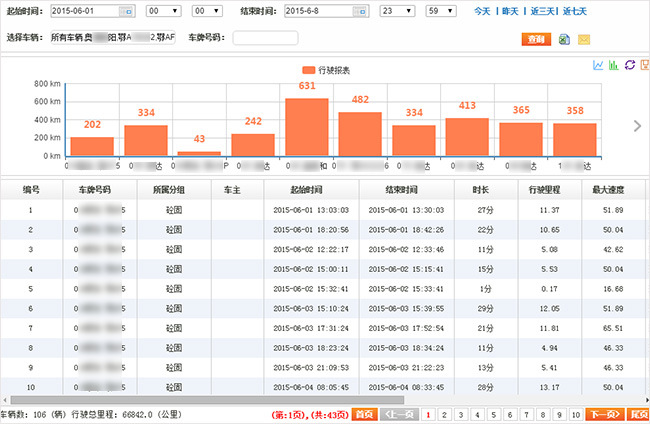Screen dimensions: 650x424
Task: Click the horizontal table scrollbar
Action: click(207, 400)
